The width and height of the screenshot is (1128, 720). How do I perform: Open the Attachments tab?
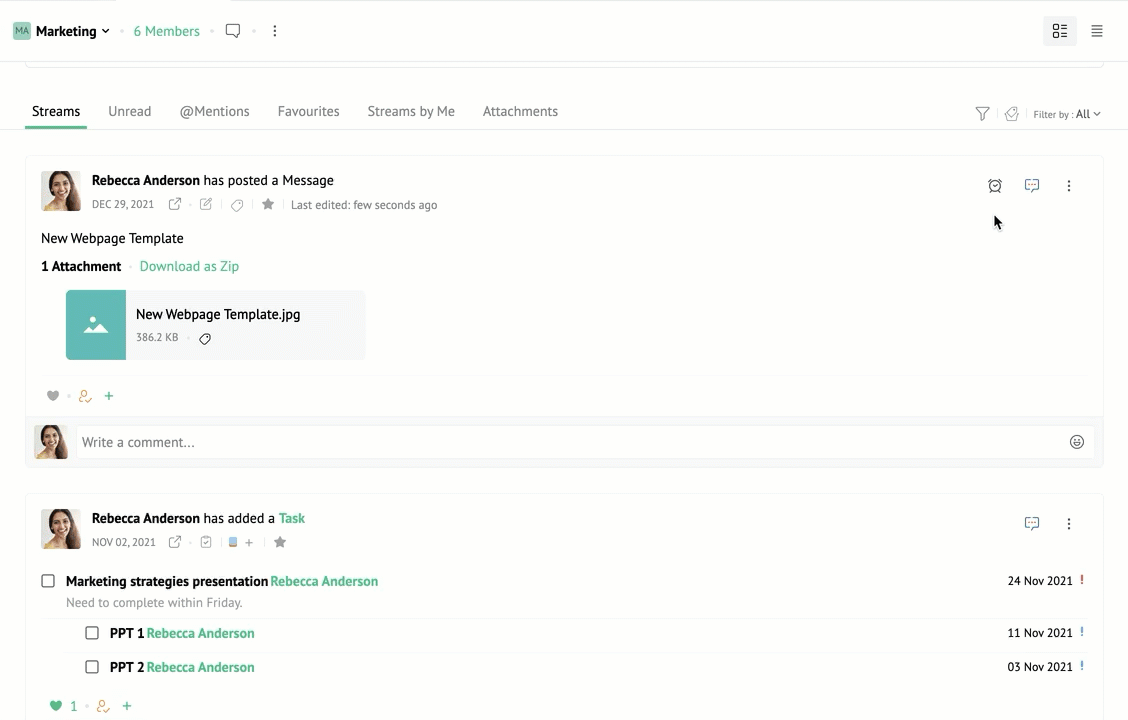click(x=520, y=111)
